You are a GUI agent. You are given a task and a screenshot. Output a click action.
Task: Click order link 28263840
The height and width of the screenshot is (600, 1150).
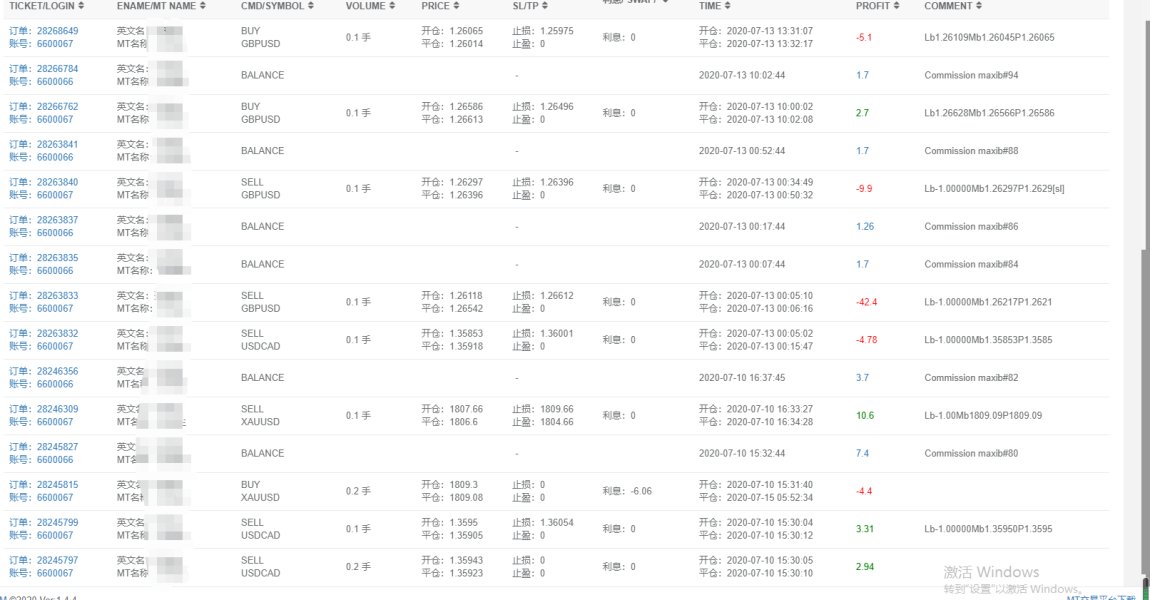[57, 182]
